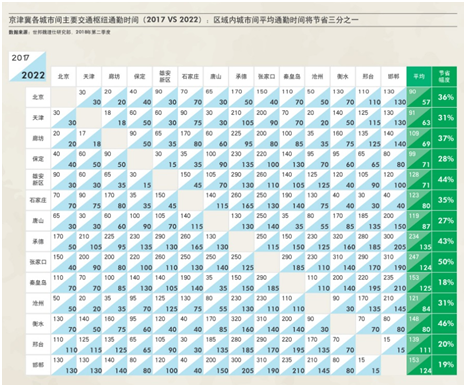
Task: Click the 35% savings cell
Action: 444,200
